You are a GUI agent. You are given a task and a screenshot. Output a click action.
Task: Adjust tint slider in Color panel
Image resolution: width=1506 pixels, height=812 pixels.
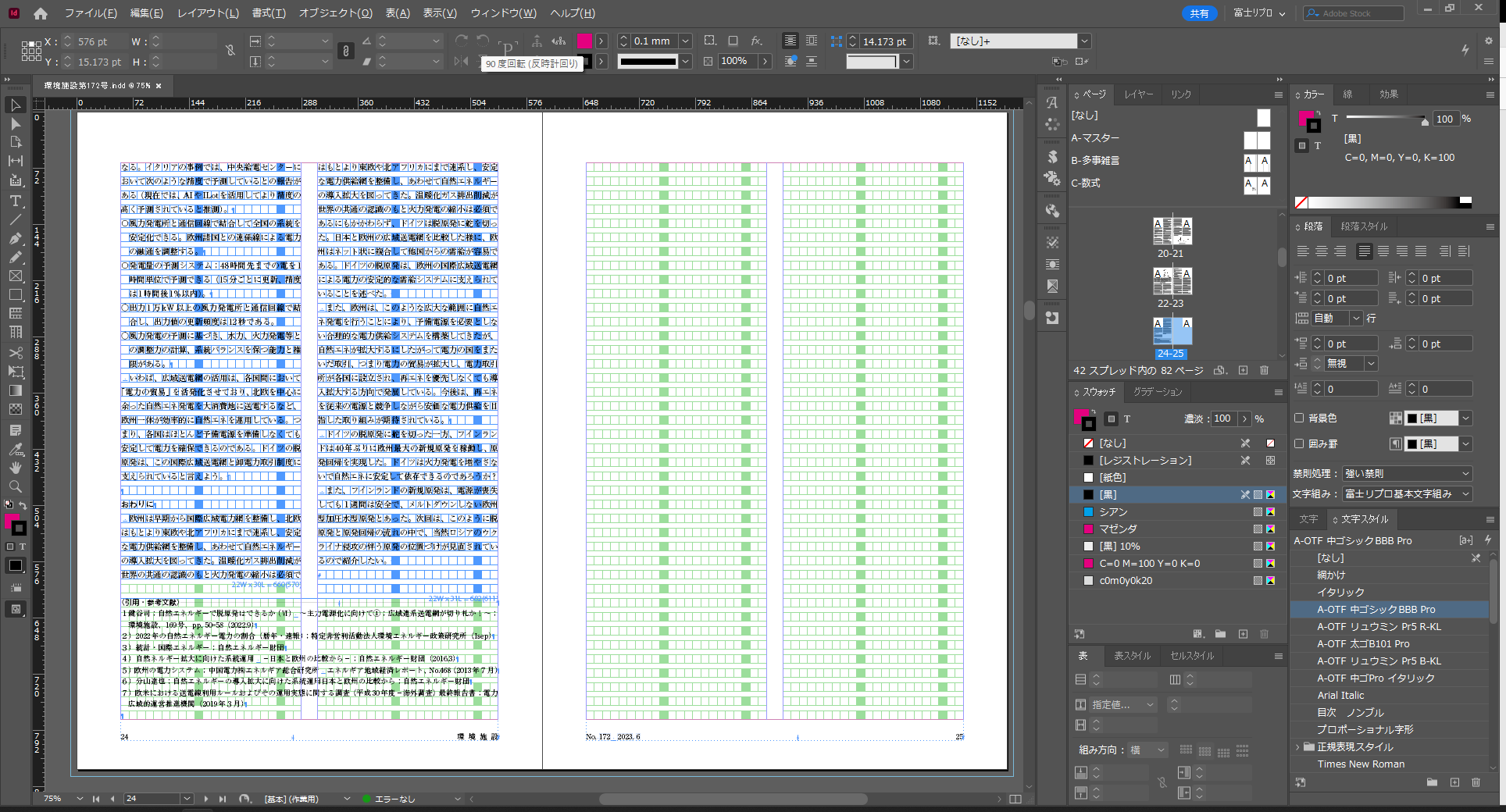pyautogui.click(x=1425, y=122)
